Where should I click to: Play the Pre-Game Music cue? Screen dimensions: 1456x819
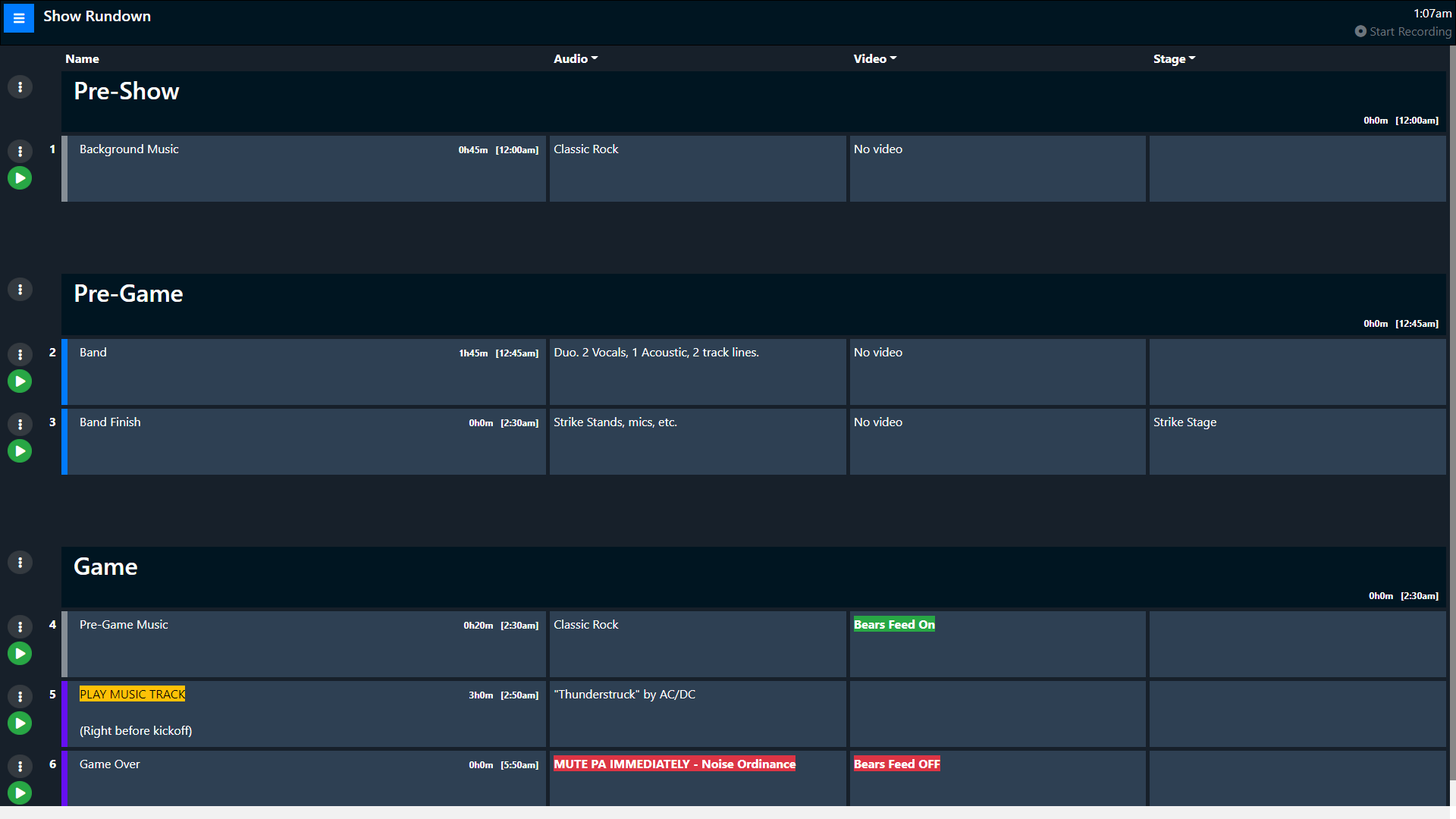coord(20,653)
